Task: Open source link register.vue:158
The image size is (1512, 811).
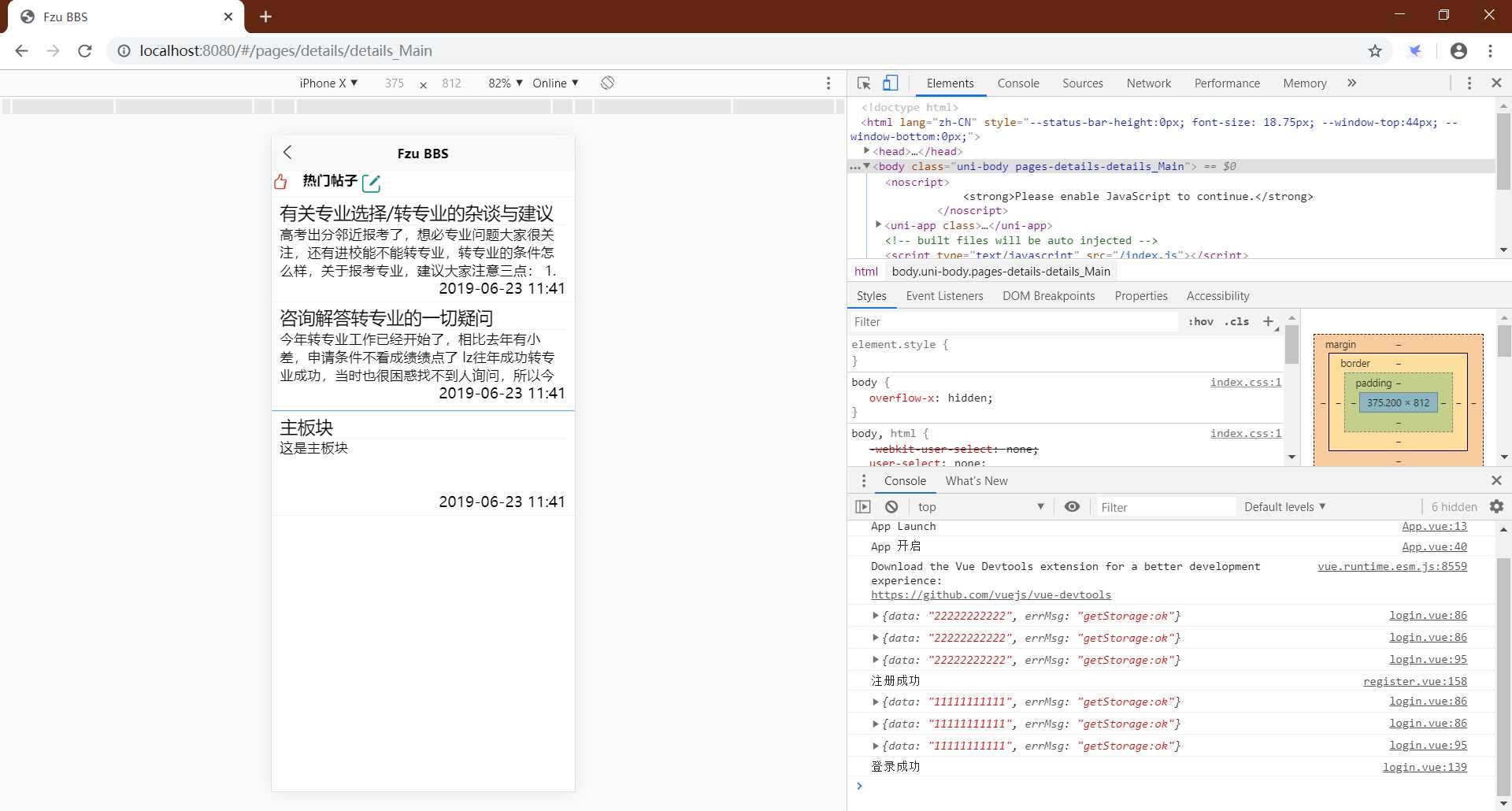Action: coord(1415,681)
